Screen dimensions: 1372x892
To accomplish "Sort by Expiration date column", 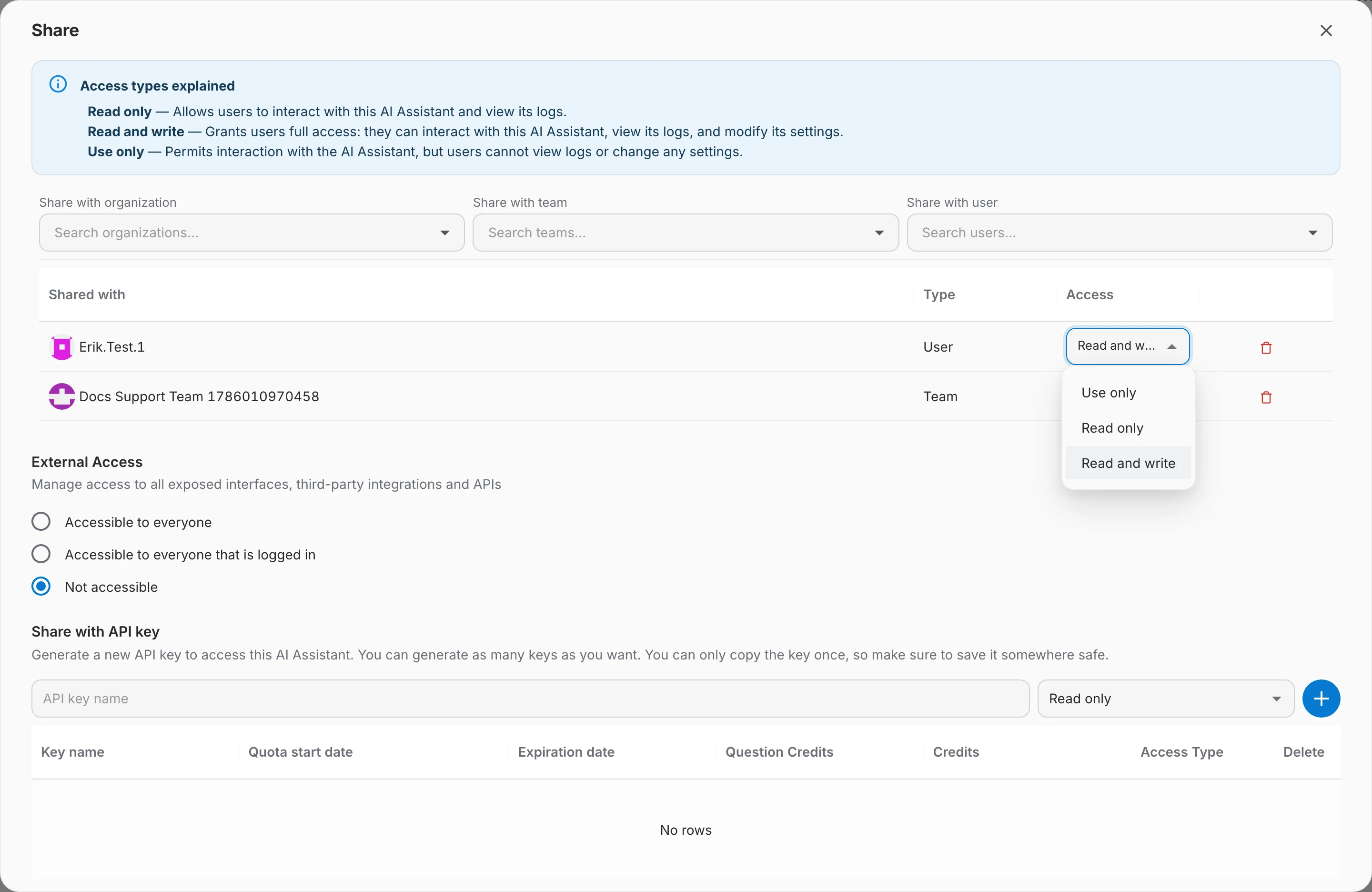I will (566, 752).
